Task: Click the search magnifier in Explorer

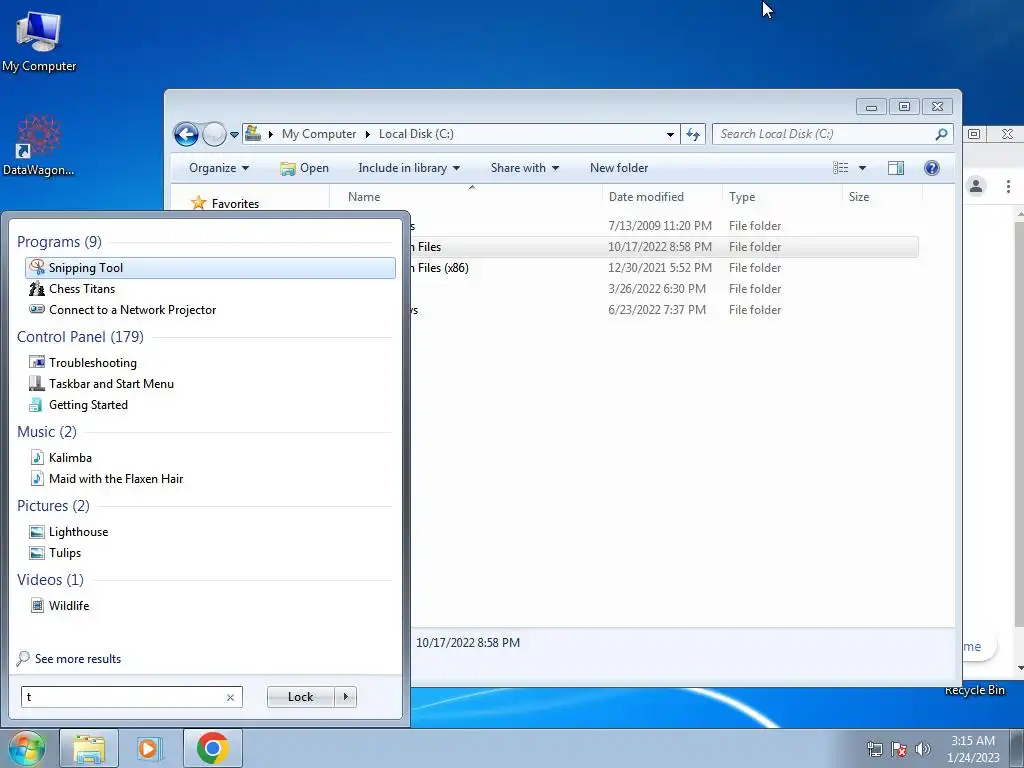Action: [x=941, y=134]
